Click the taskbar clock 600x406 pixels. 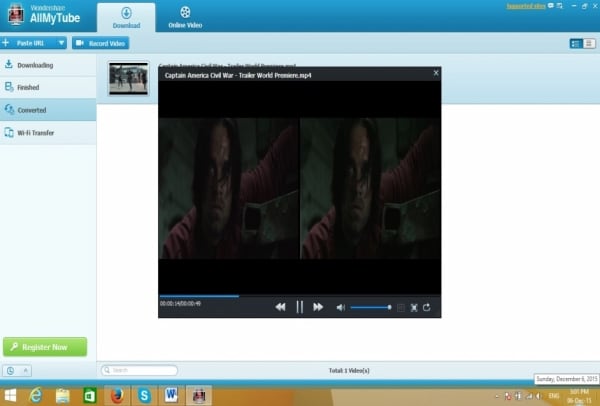(x=579, y=396)
